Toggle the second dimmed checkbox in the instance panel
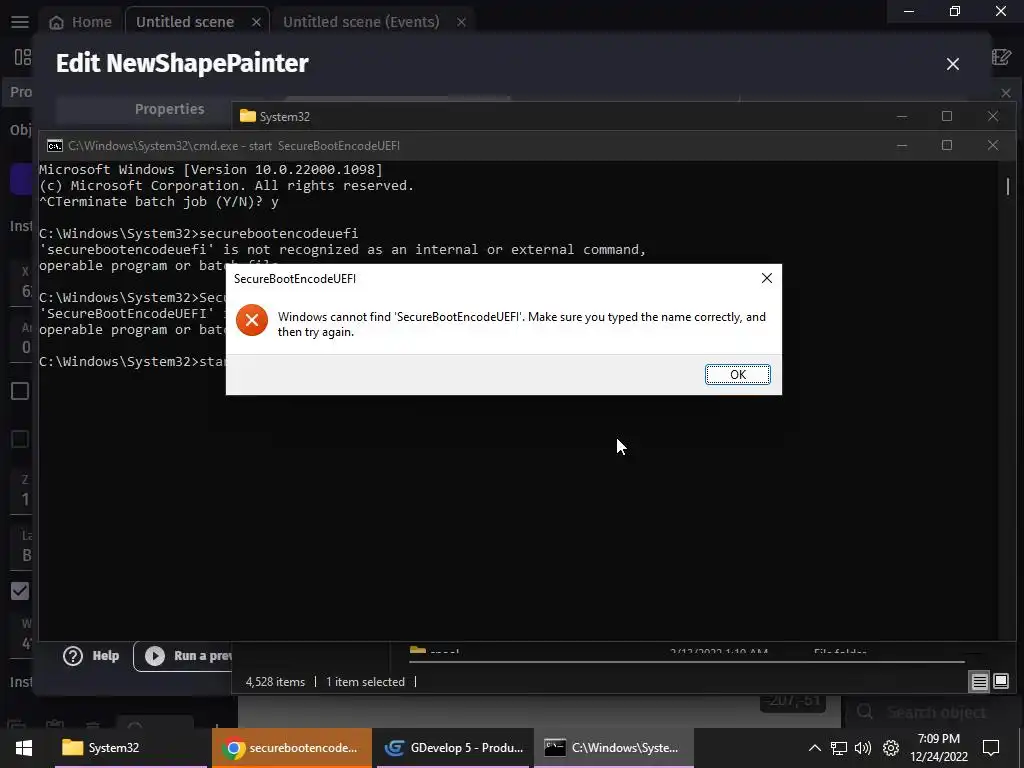Viewport: 1024px width, 768px height. (x=20, y=440)
